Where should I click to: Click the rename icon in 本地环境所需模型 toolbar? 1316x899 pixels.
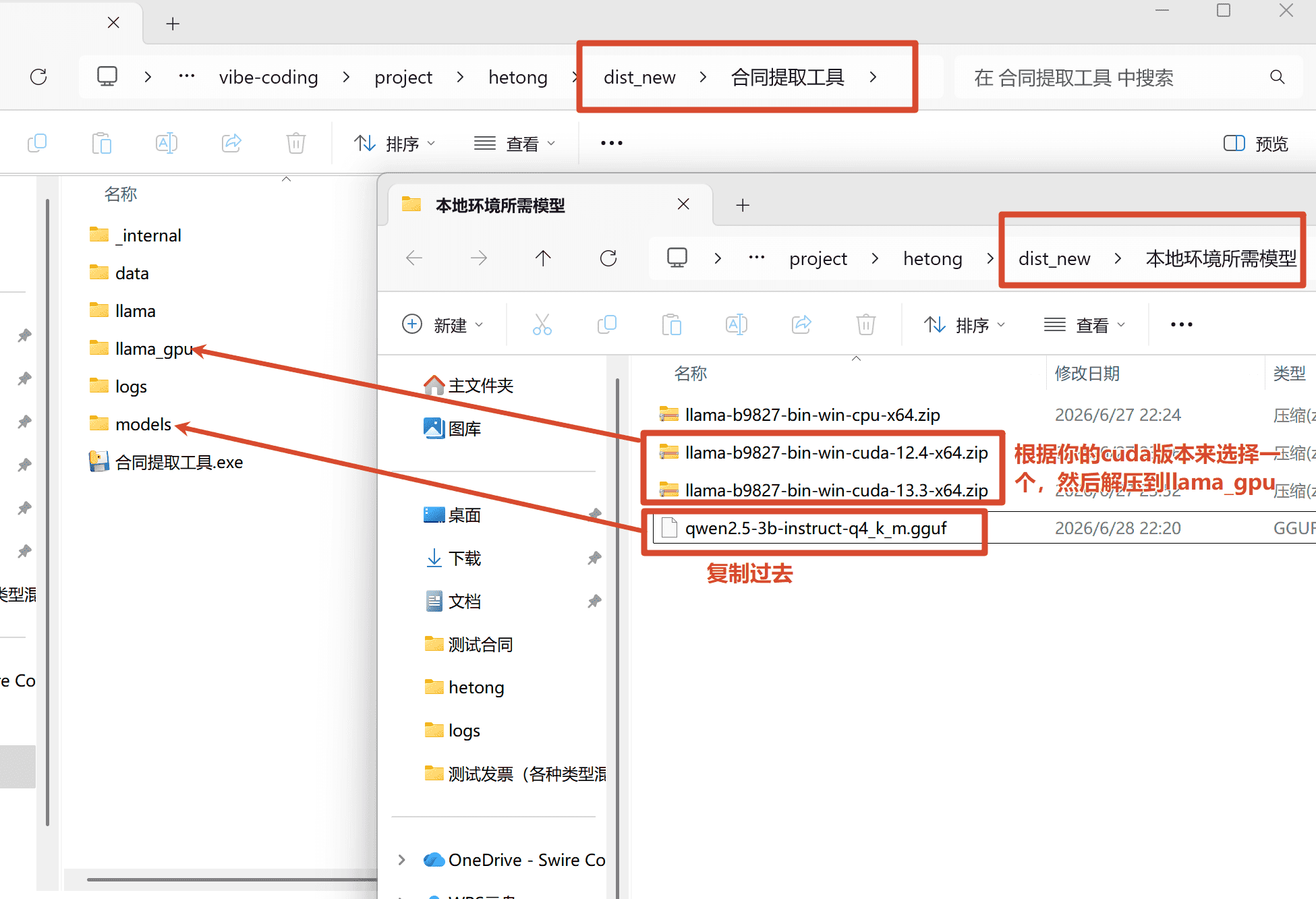click(737, 324)
